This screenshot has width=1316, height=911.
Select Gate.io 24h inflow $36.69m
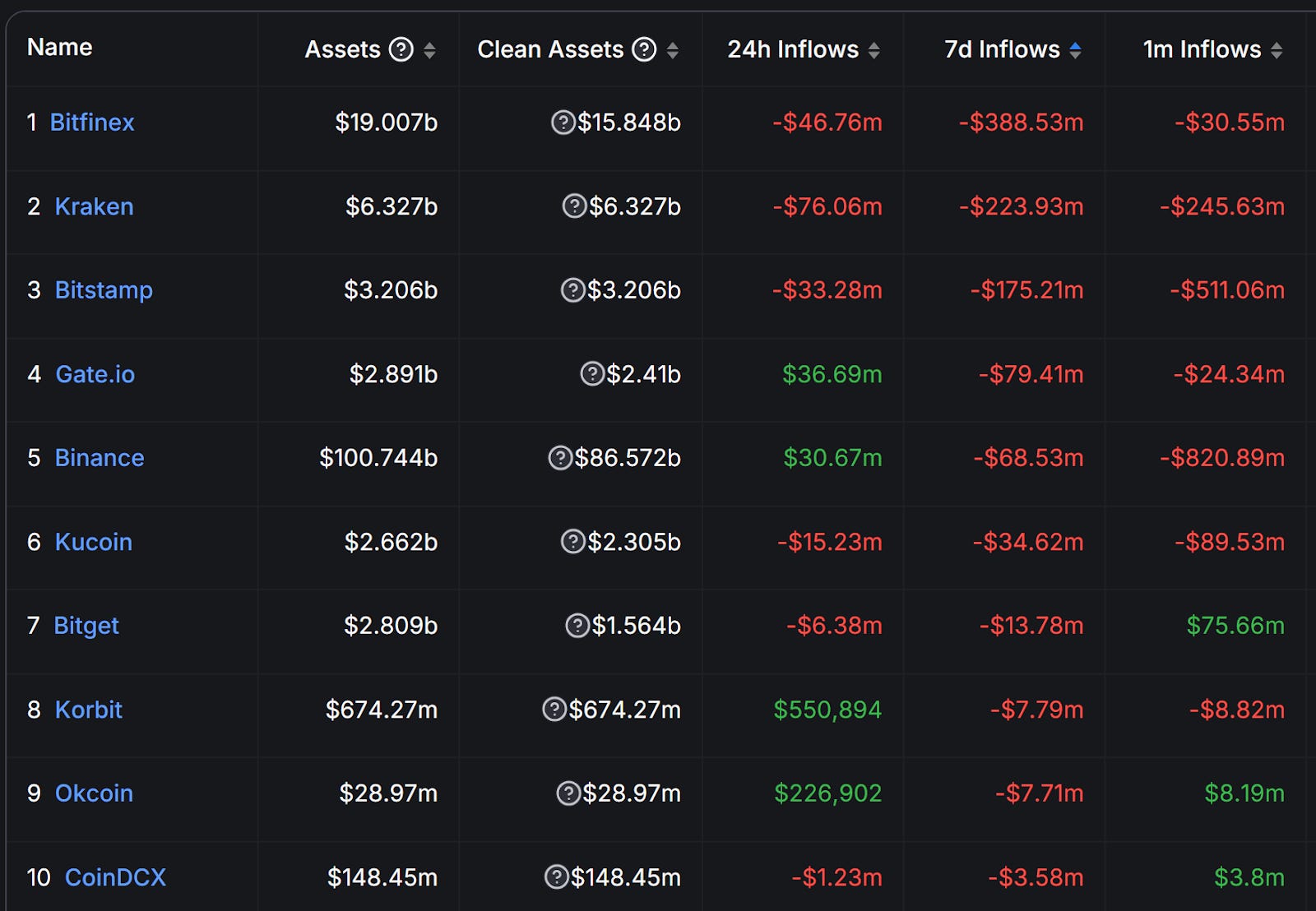[x=832, y=374]
